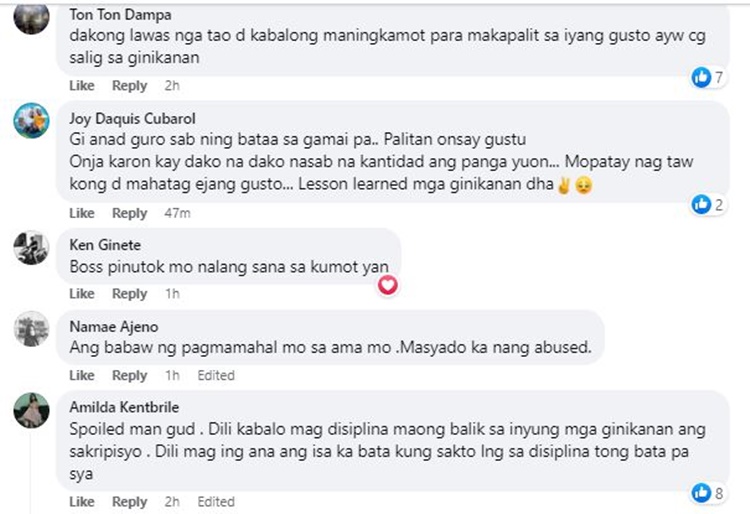Screen dimensions: 750x514
Task: Click the like reaction count on Joy Daquis Cubarol's comment
Action: (x=718, y=205)
